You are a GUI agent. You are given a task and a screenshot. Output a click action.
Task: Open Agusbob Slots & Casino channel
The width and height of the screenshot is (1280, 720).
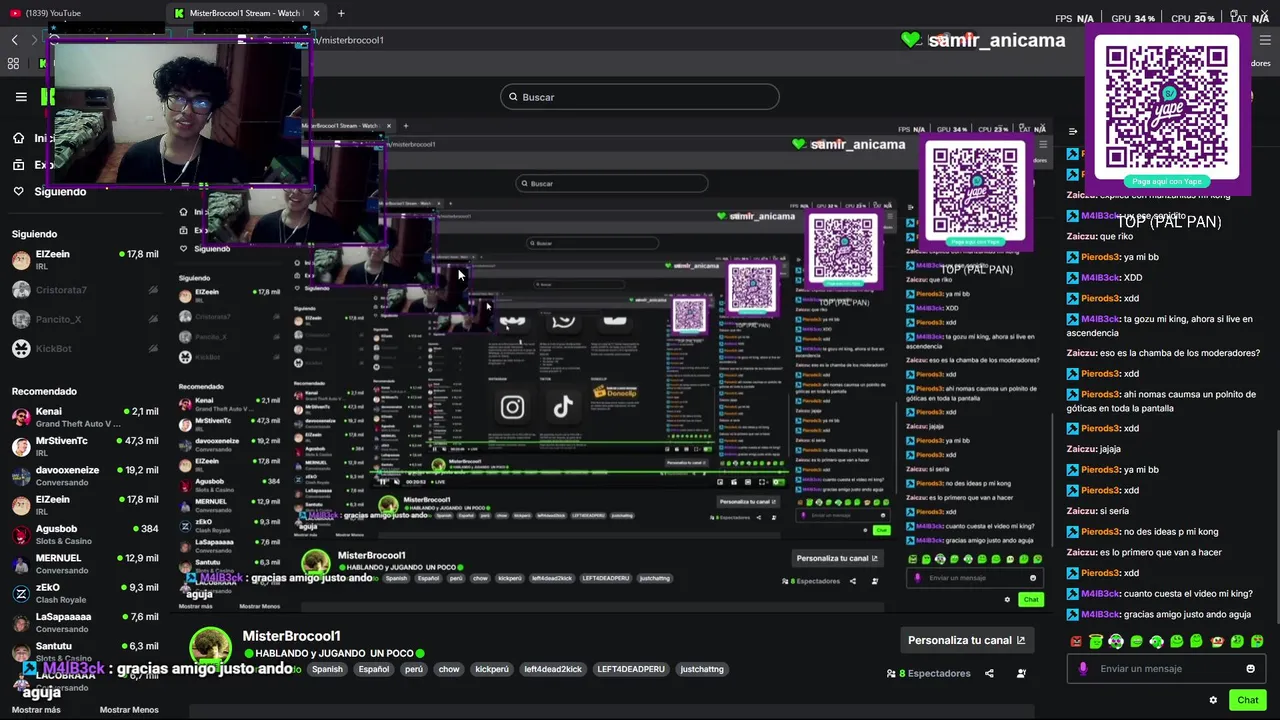pyautogui.click(x=85, y=534)
